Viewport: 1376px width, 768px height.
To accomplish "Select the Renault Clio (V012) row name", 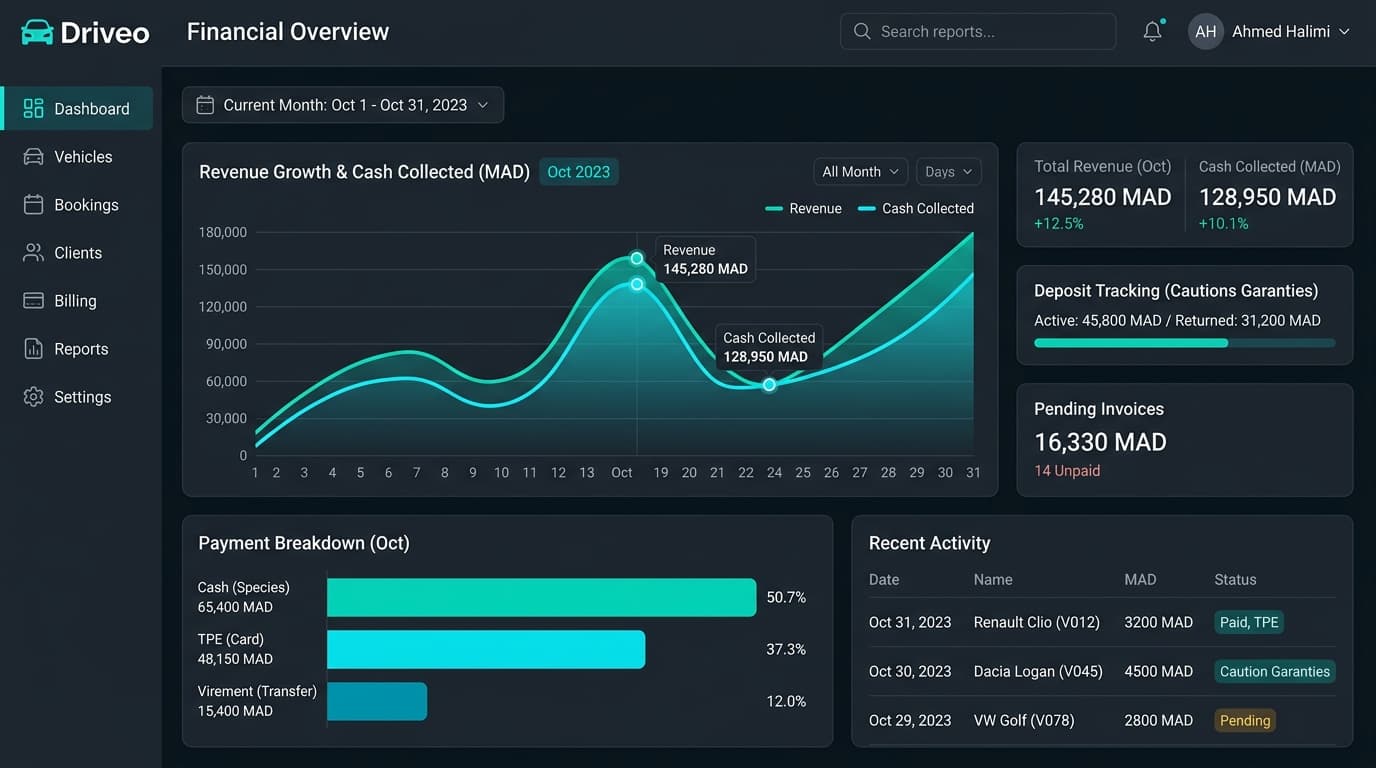I will (x=1037, y=622).
